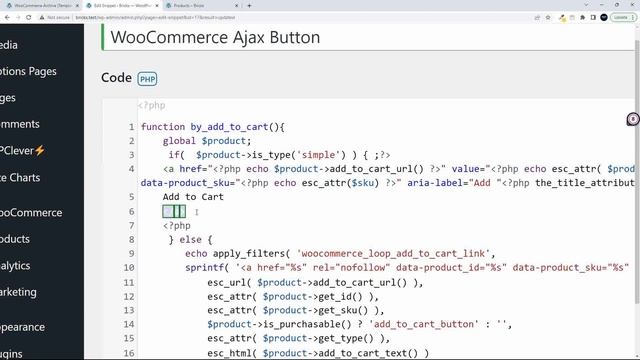Screen dimensions: 640x360
Task: Close the Products browser tab
Action: pyautogui.click(x=237, y=6)
